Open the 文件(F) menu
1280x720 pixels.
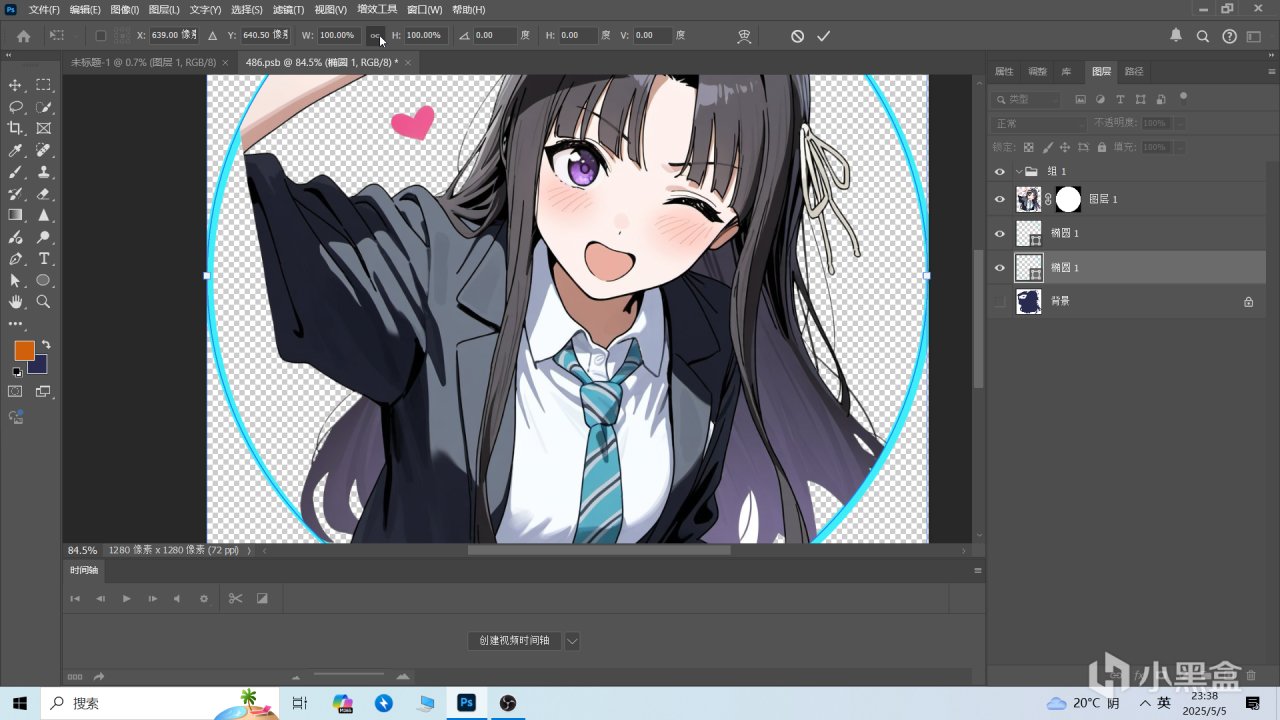(x=44, y=9)
